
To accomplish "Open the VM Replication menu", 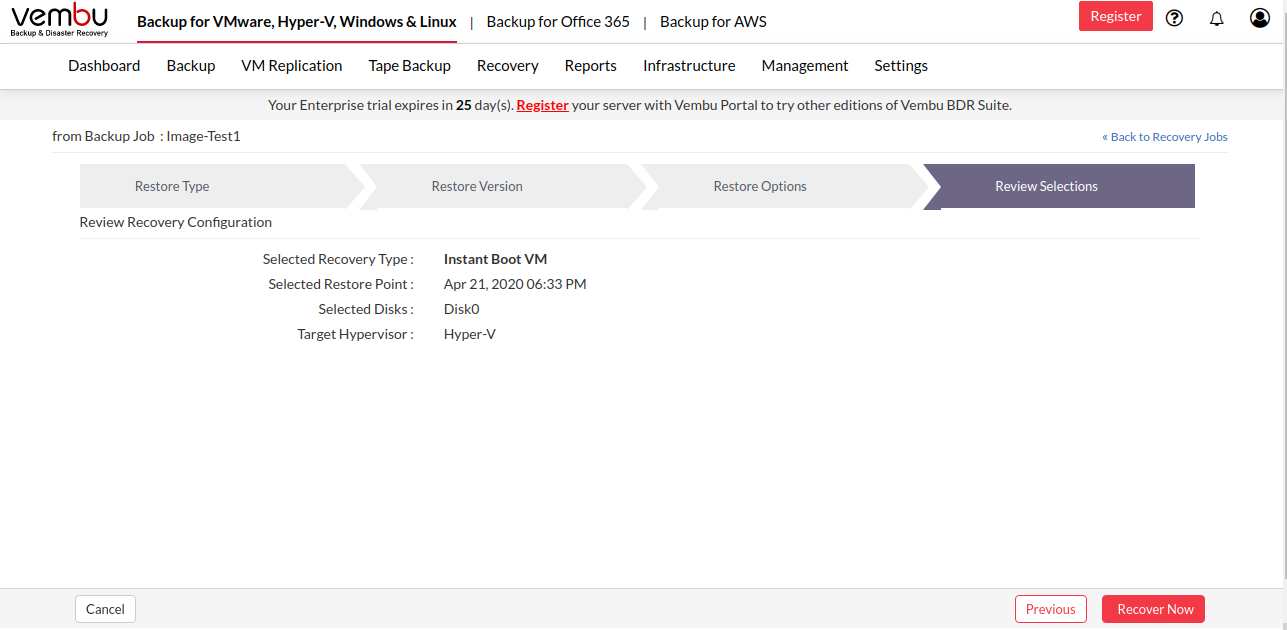I will click(x=292, y=66).
